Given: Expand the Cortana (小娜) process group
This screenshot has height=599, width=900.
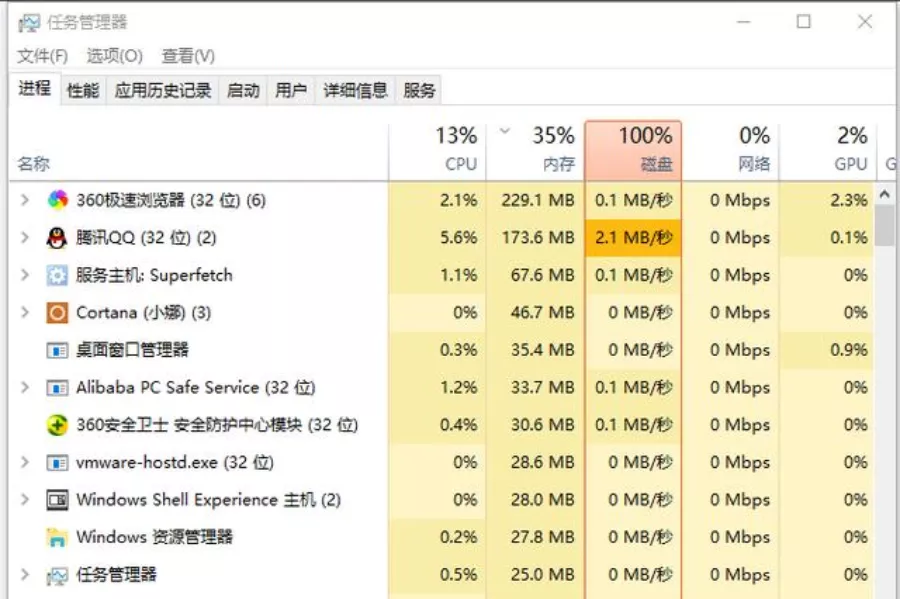Looking at the screenshot, I should click(22, 312).
